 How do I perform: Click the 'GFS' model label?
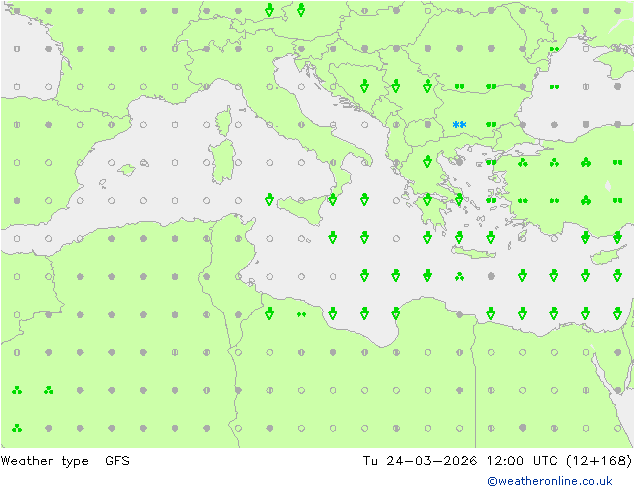117,461
